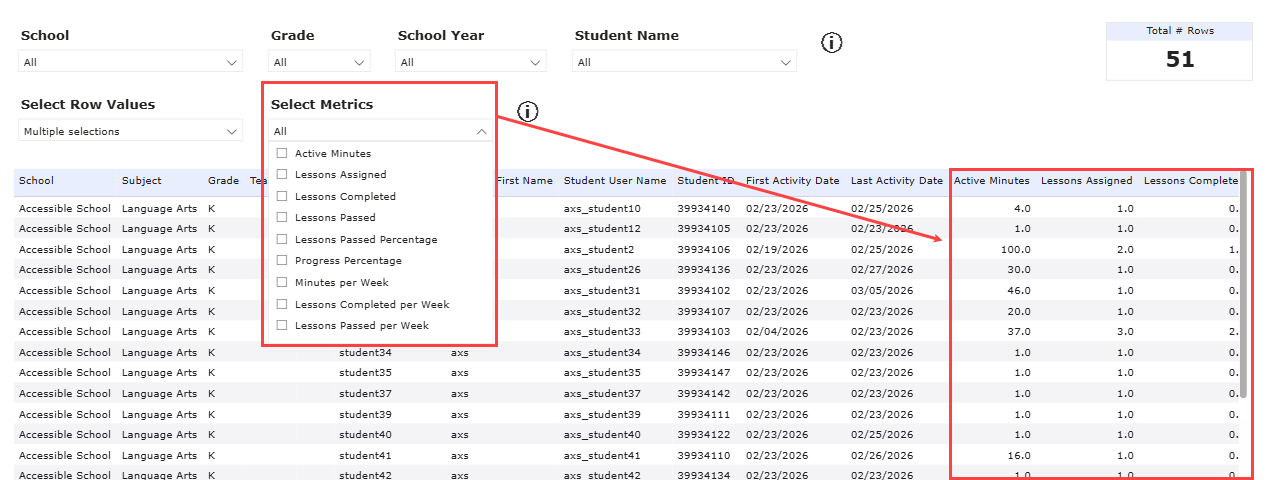Screen dimensions: 1273x480
Task: Check the Lessons Passed metric option
Action: [x=282, y=218]
